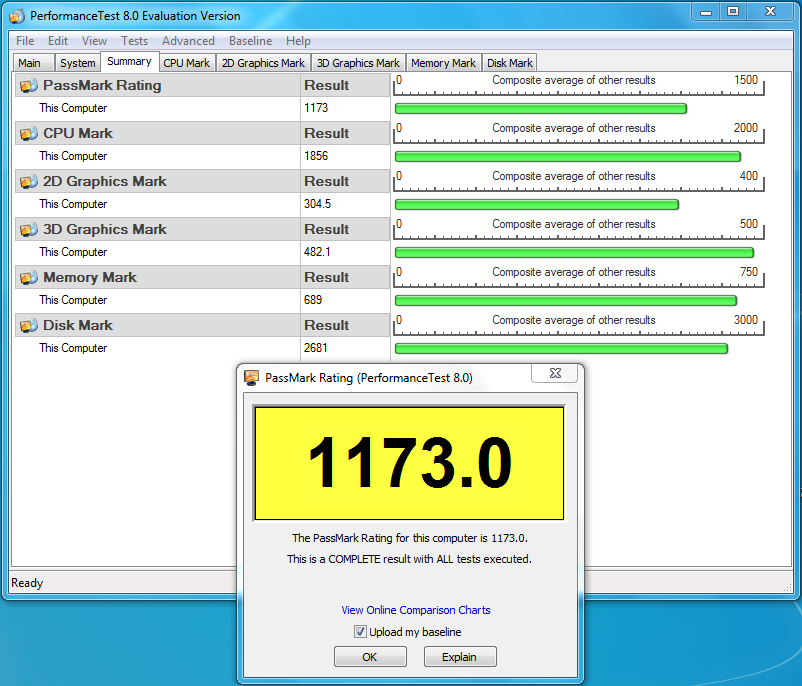Open the Tests menu
802x686 pixels.
point(134,41)
